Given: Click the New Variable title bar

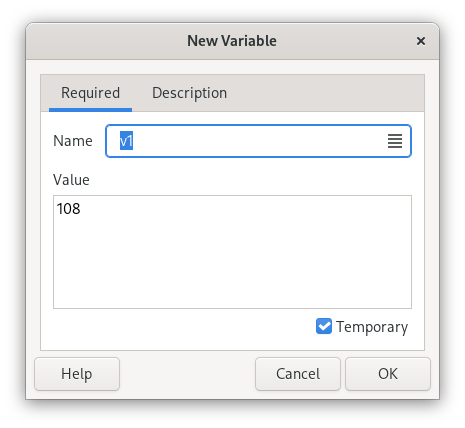Looking at the screenshot, I should coord(232,41).
